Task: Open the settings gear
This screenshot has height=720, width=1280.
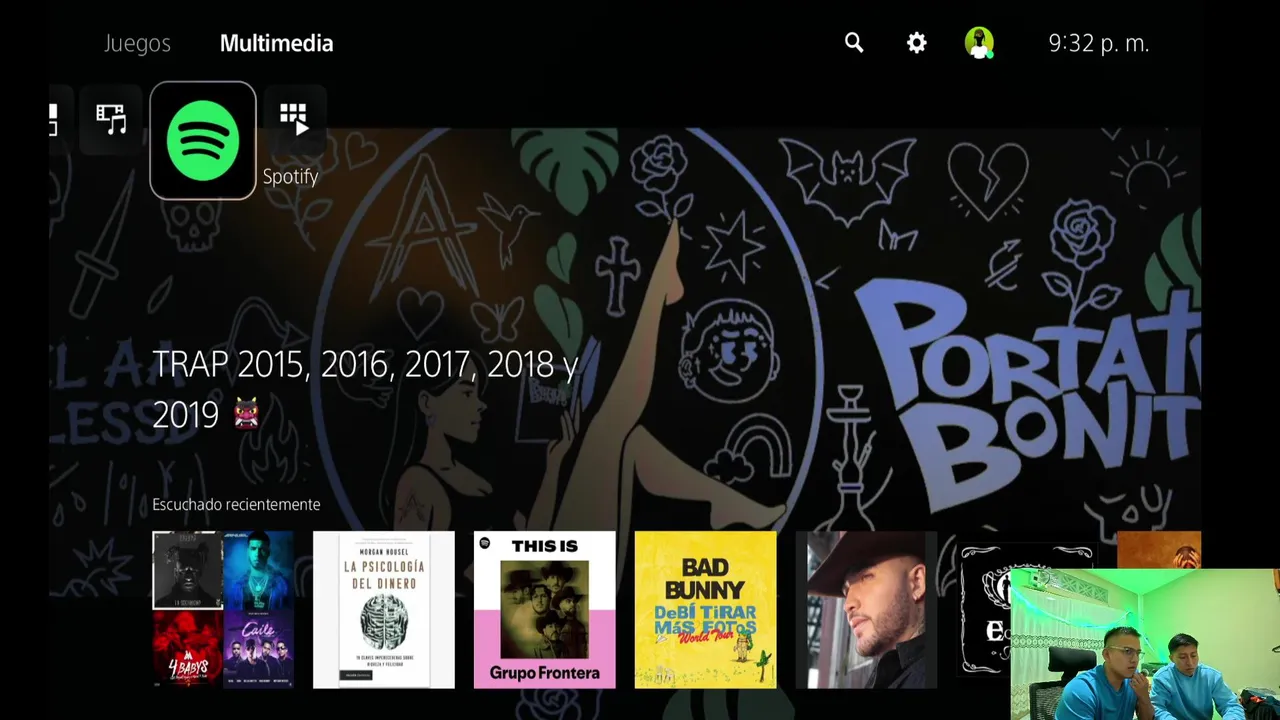Action: [x=917, y=43]
